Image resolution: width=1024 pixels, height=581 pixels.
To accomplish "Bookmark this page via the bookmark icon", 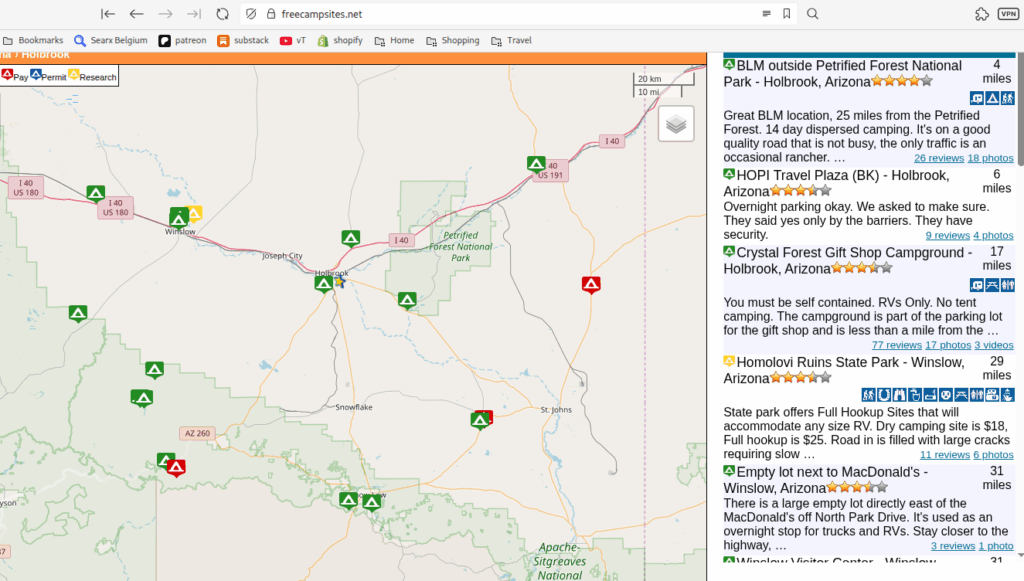I will (x=786, y=14).
